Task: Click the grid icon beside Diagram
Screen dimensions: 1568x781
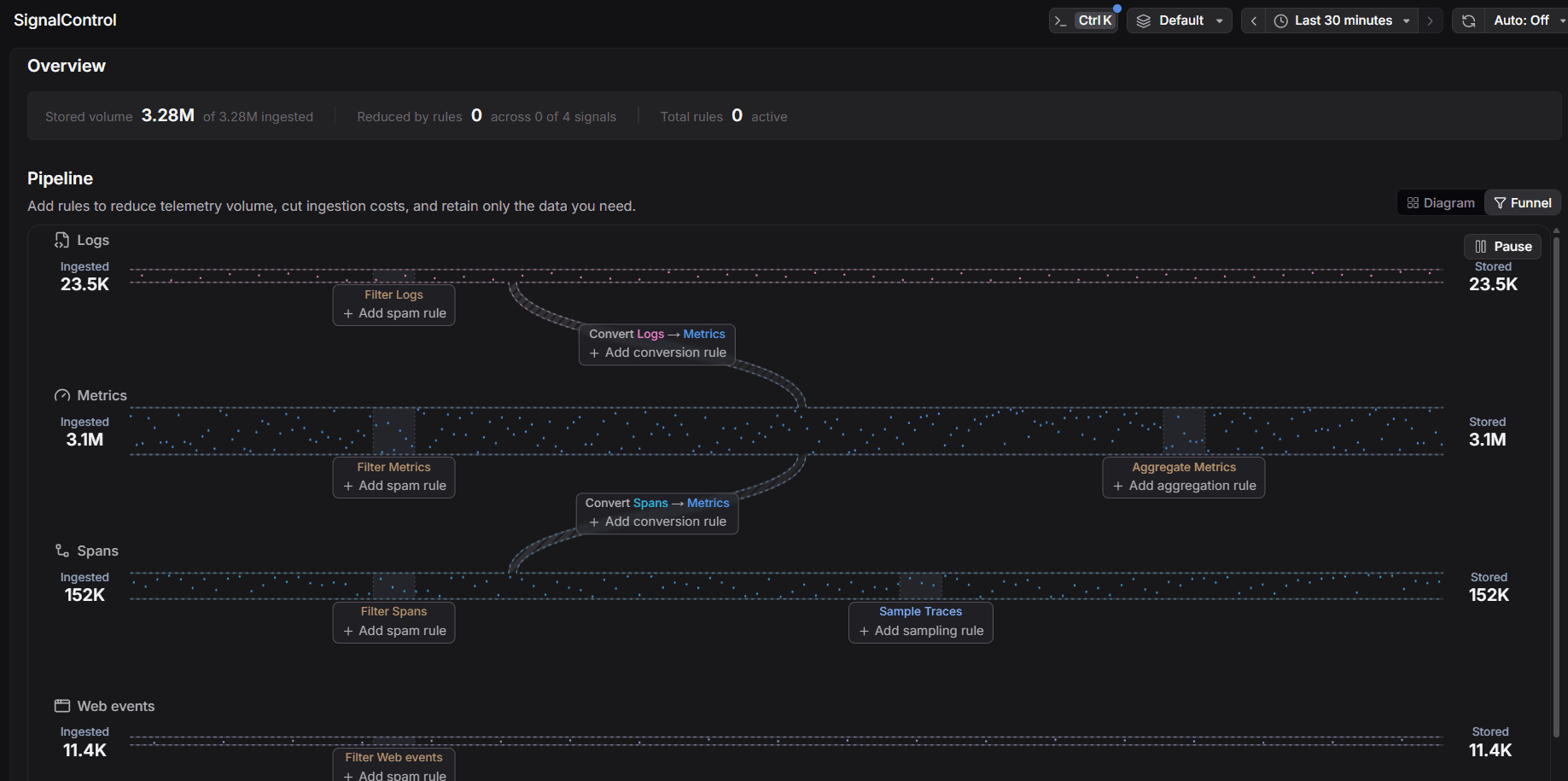Action: (x=1413, y=203)
